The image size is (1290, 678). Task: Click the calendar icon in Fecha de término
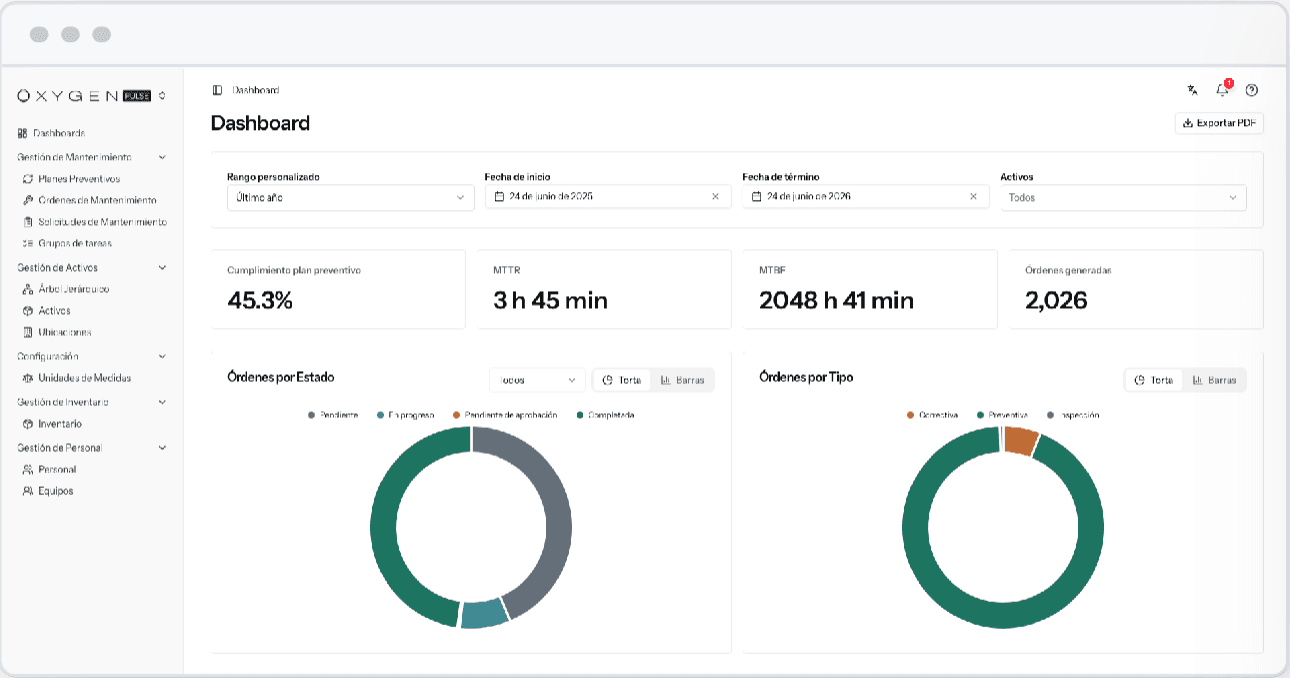pyautogui.click(x=757, y=197)
